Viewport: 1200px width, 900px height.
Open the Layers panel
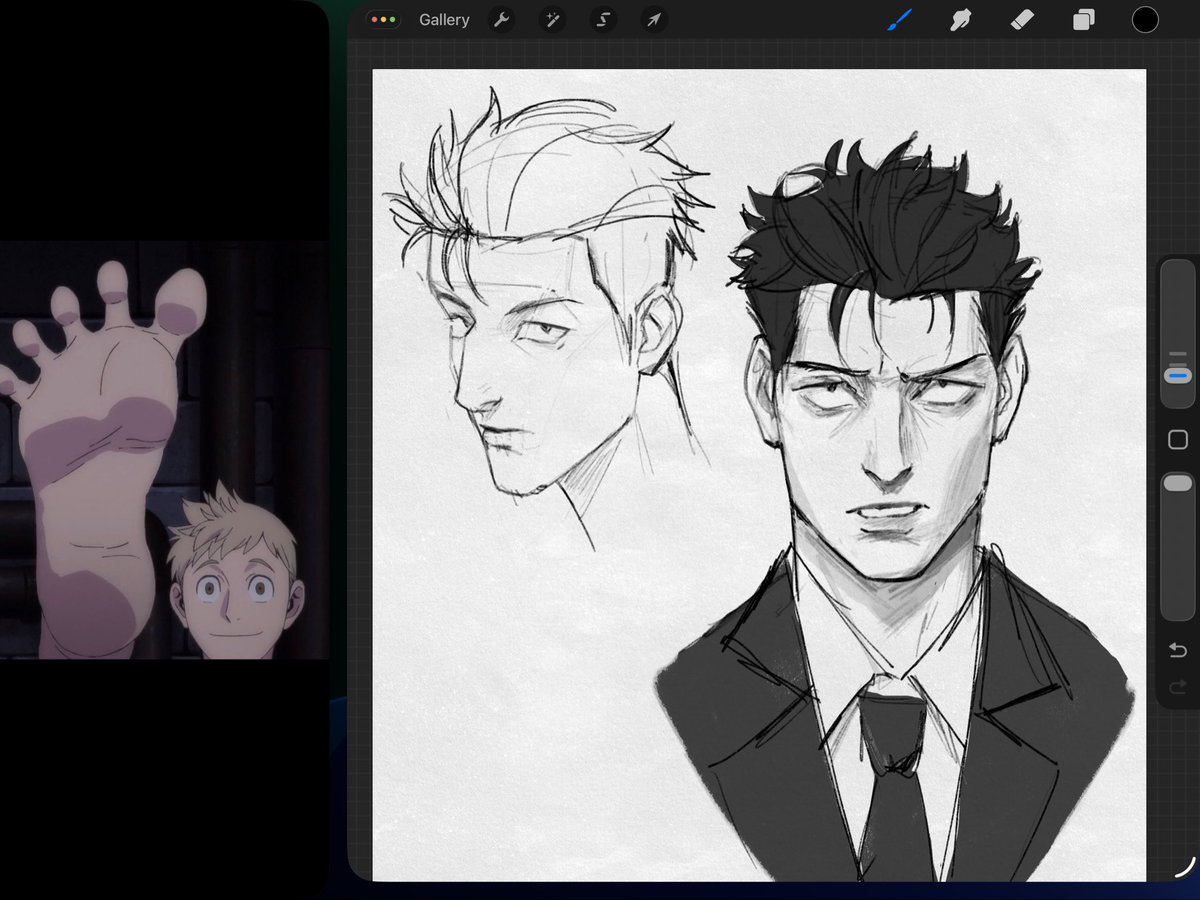[x=1084, y=20]
